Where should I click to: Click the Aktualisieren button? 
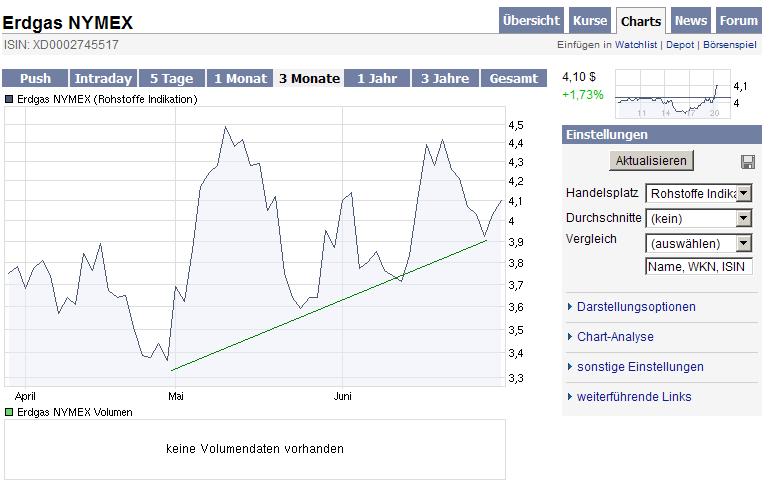(651, 161)
